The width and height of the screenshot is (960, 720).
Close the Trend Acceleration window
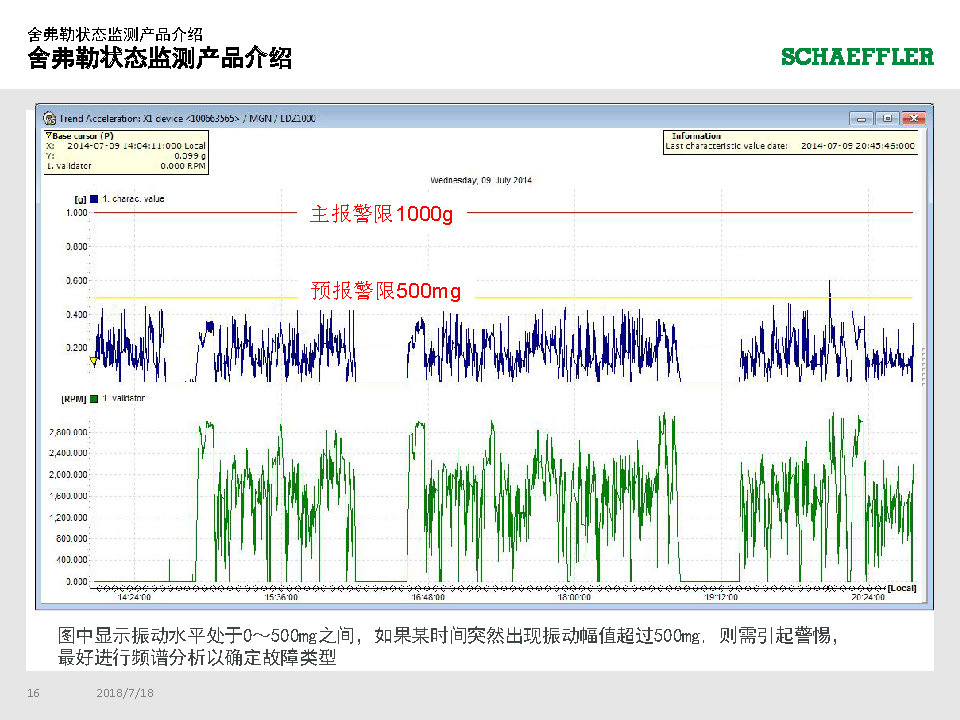(x=912, y=118)
